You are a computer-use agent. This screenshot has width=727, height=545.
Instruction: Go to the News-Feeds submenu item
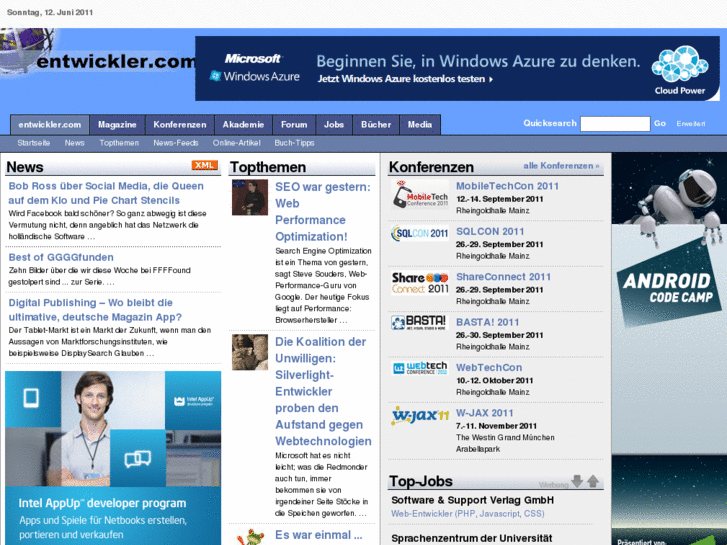tap(175, 143)
